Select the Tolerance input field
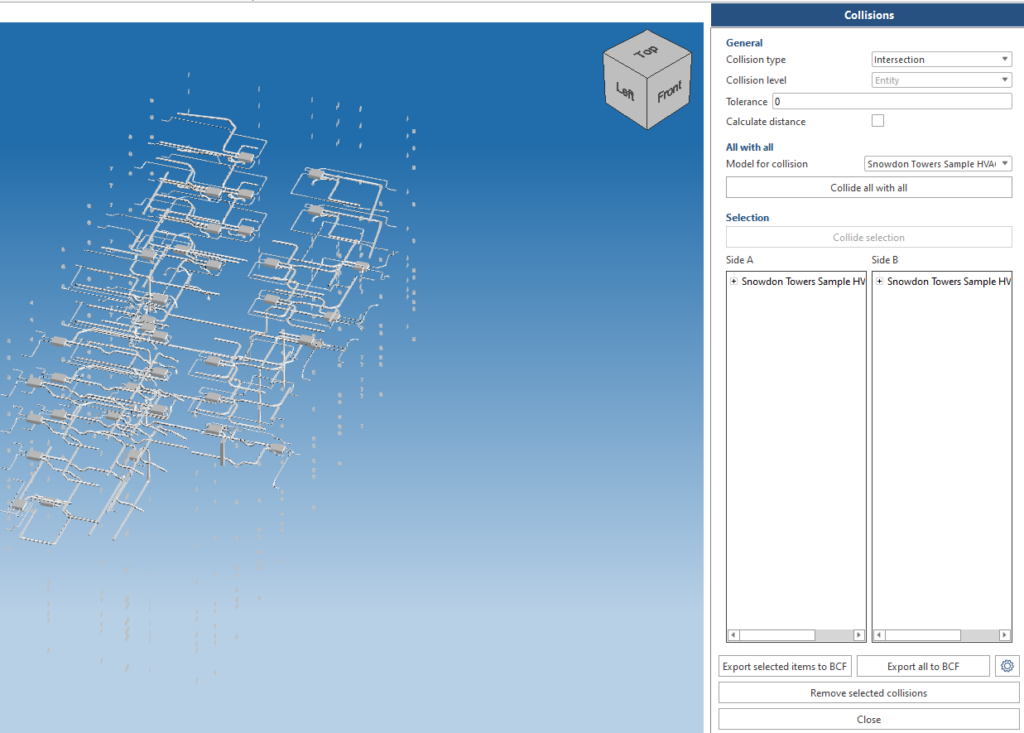Image resolution: width=1024 pixels, height=733 pixels. point(890,100)
